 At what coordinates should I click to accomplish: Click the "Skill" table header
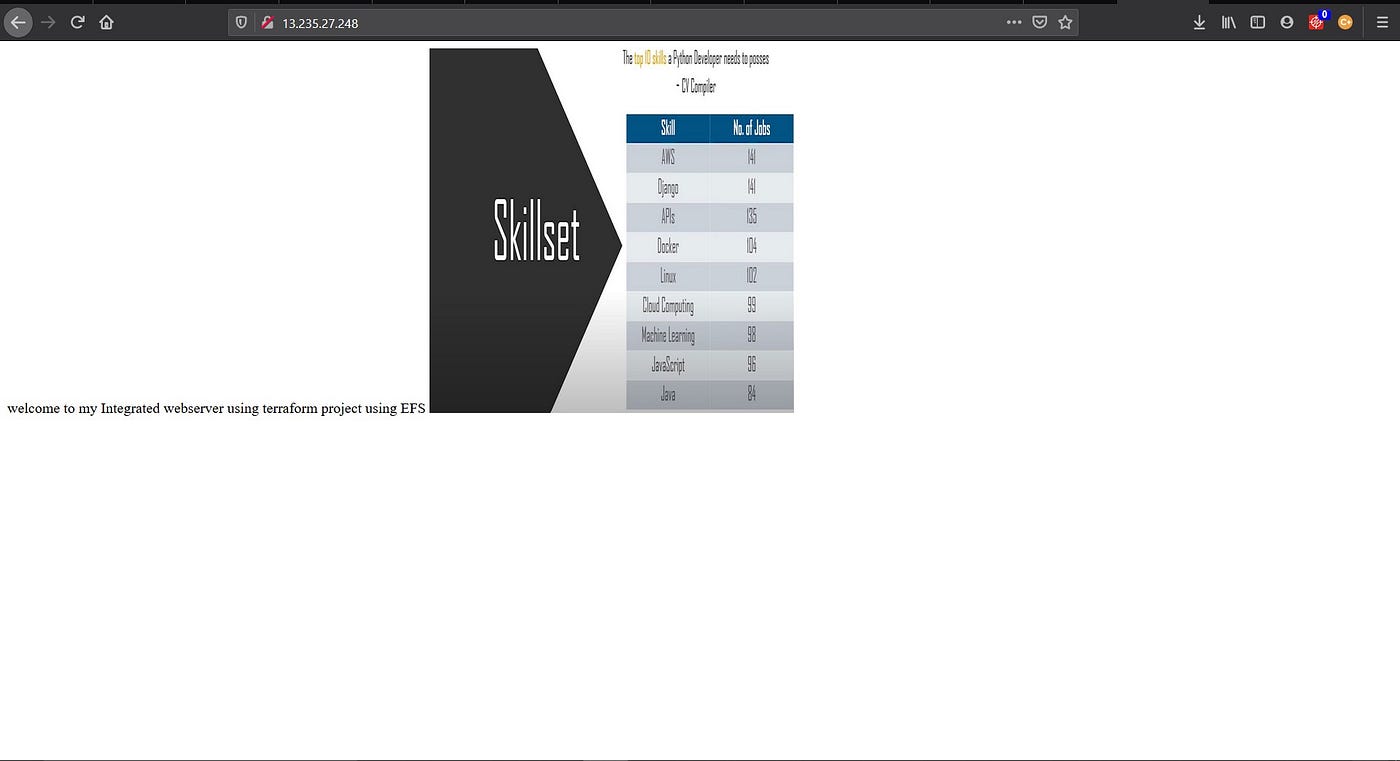[668, 128]
